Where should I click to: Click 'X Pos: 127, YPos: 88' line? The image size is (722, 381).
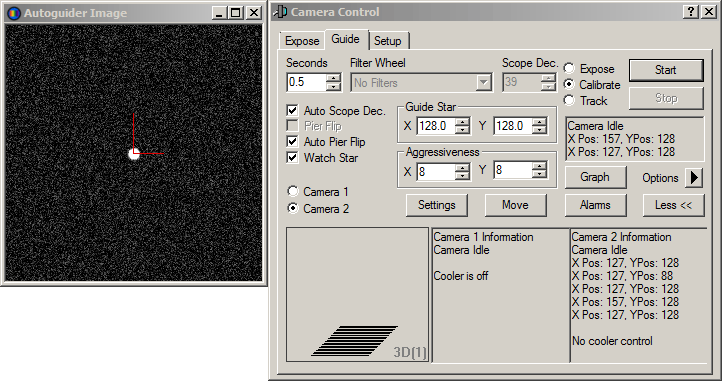pos(622,276)
